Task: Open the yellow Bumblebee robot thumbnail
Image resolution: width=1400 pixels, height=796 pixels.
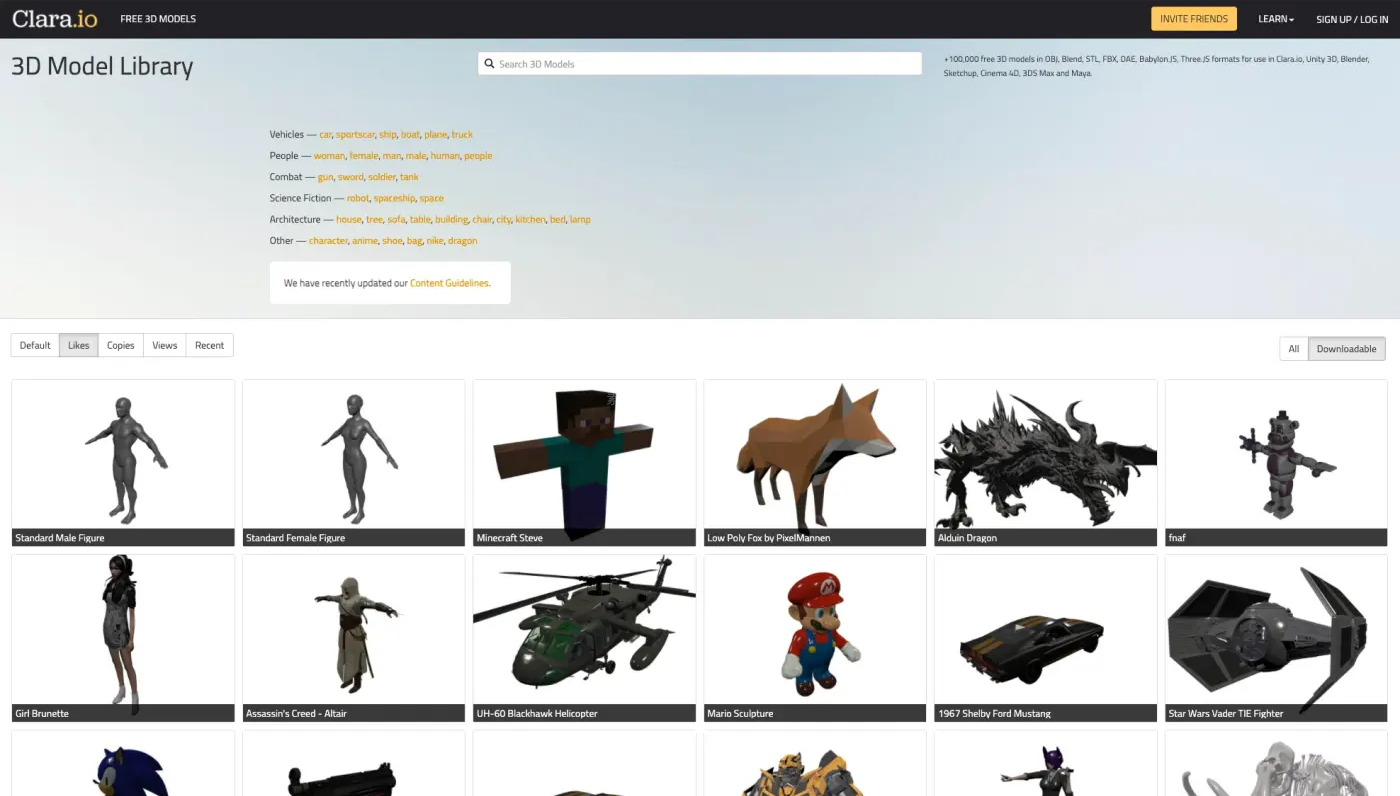Action: [x=815, y=764]
